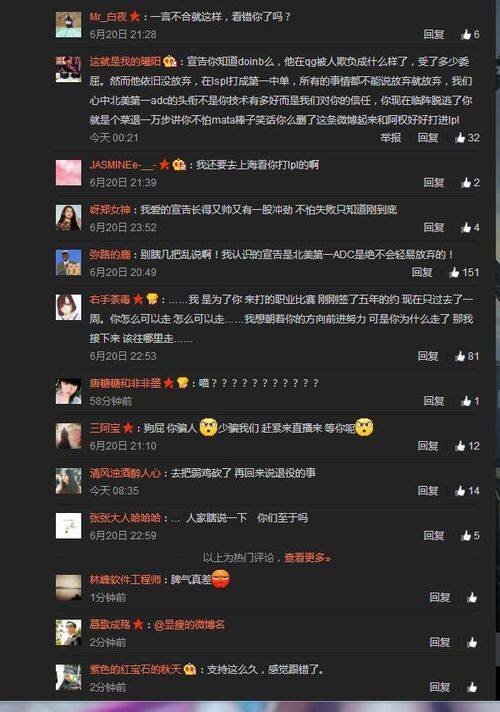The height and width of the screenshot is (712, 500).
Task: Click avatar of 呀郑女神
Action: pyautogui.click(x=69, y=218)
